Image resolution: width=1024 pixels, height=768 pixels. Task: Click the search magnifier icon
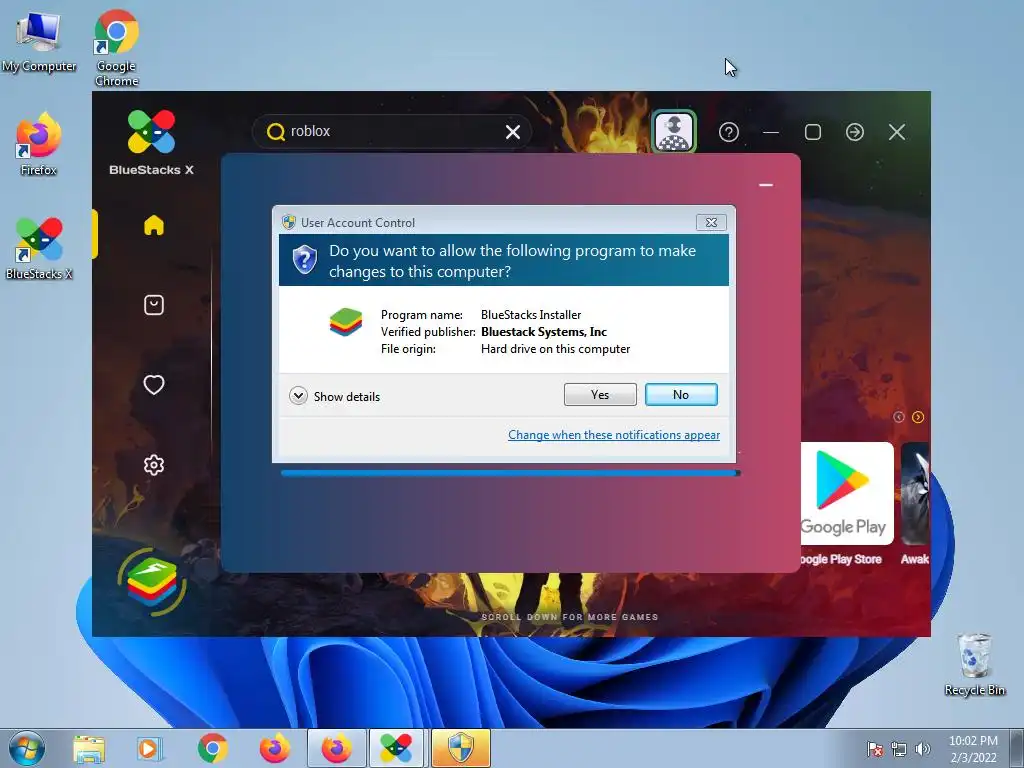click(276, 132)
